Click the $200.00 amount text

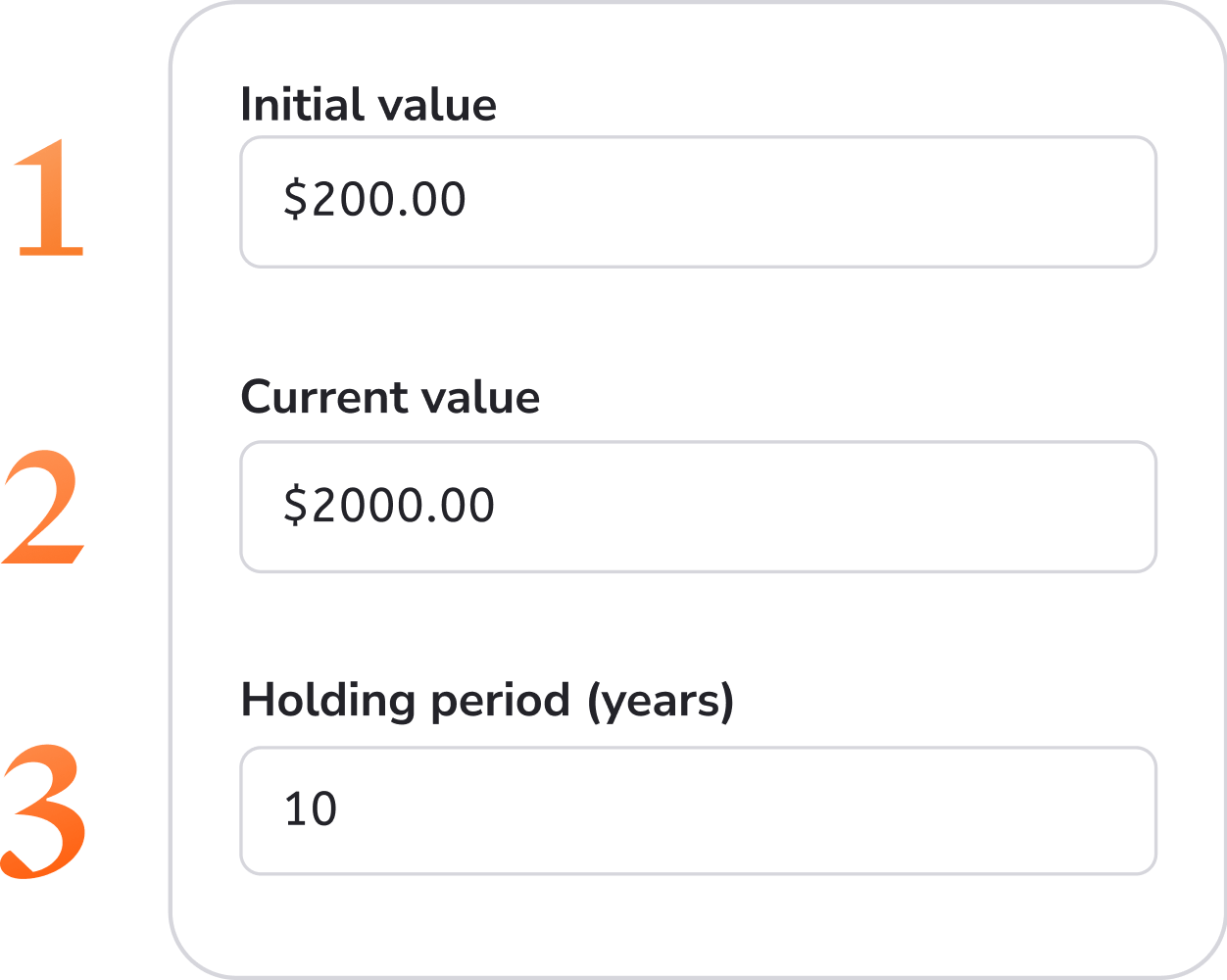(x=373, y=199)
